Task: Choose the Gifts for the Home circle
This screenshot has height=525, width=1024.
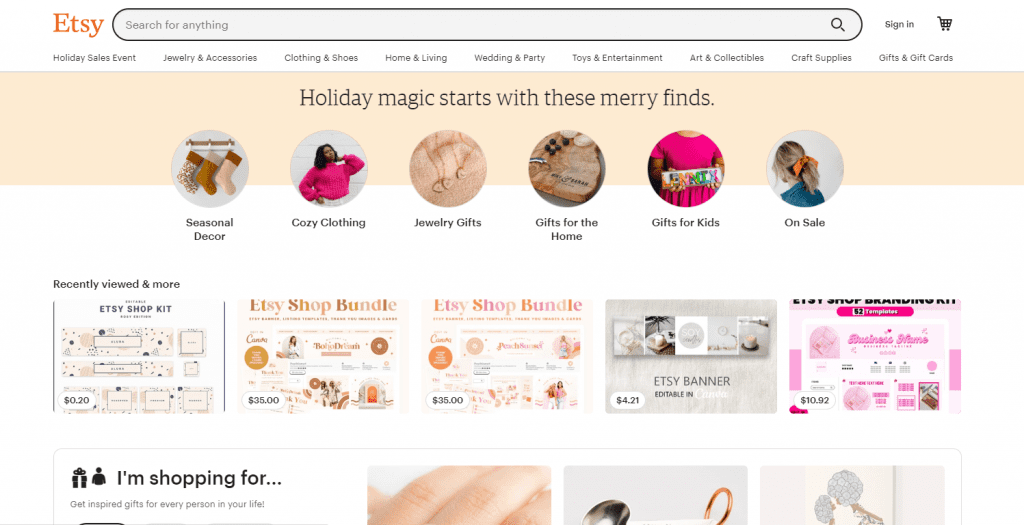Action: pos(566,168)
